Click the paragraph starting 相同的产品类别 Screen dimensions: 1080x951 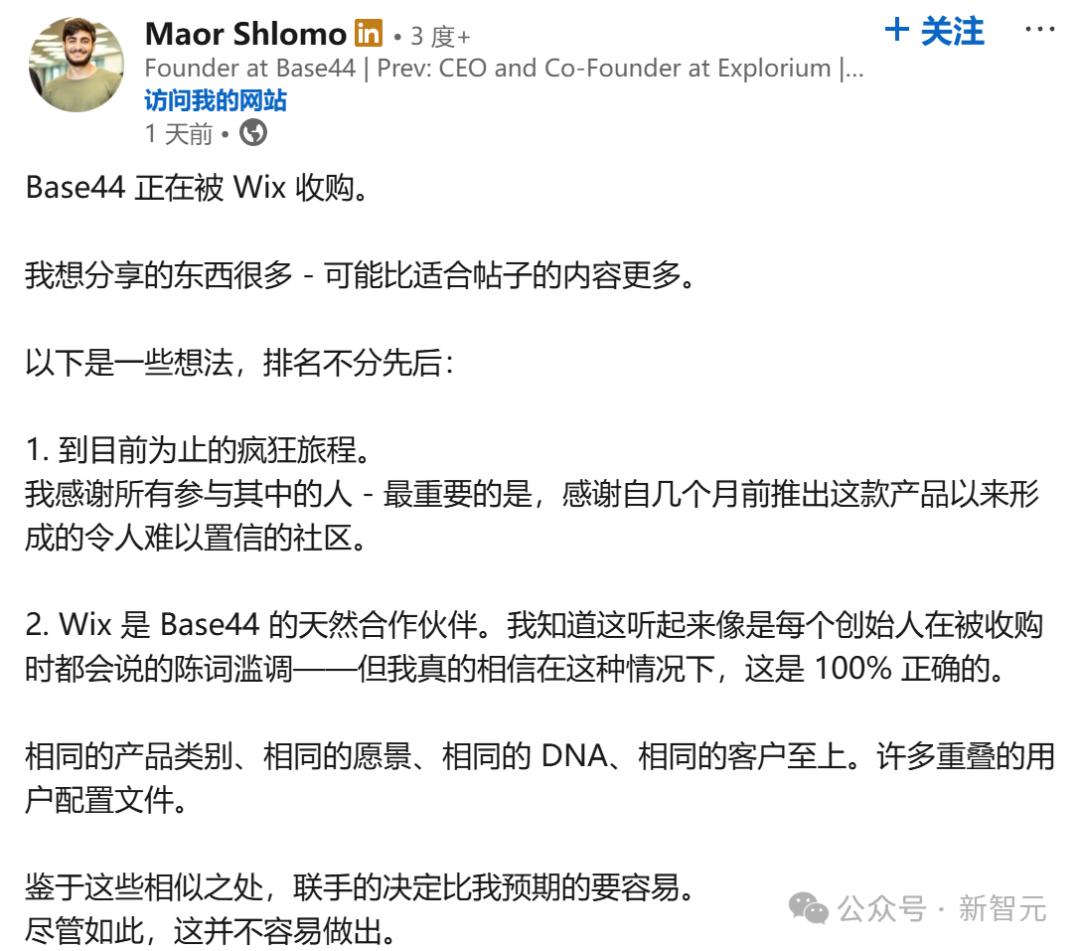point(539,777)
